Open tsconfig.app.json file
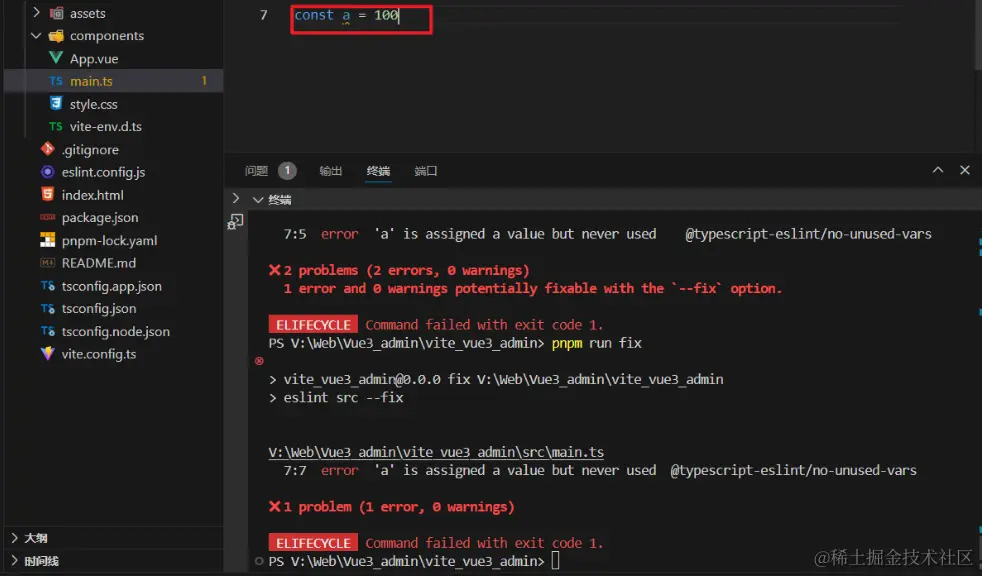Image resolution: width=982 pixels, height=576 pixels. (x=111, y=286)
